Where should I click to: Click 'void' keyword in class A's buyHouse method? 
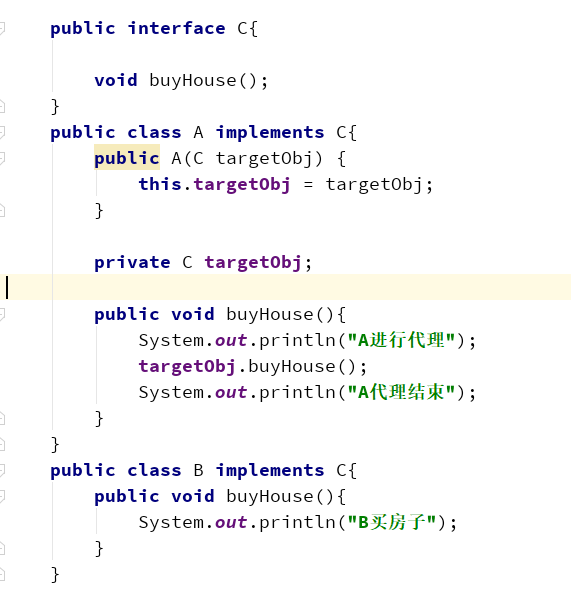(193, 315)
